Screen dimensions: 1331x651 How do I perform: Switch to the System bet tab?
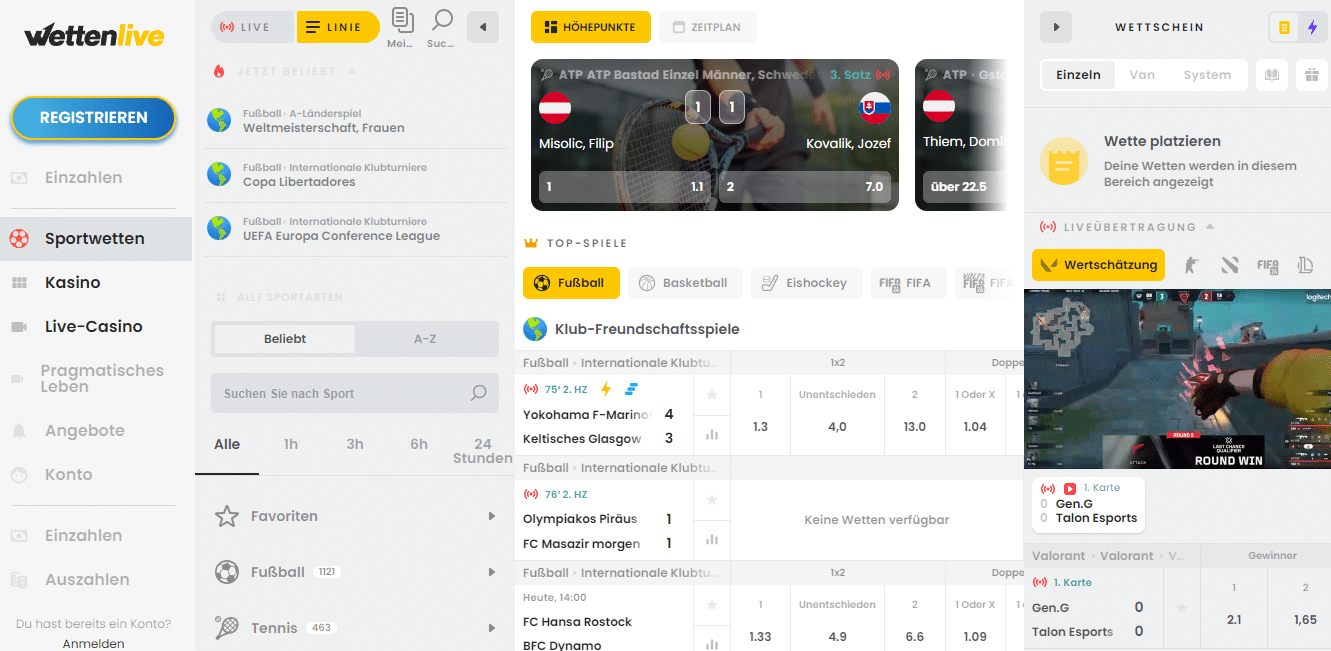[1207, 75]
